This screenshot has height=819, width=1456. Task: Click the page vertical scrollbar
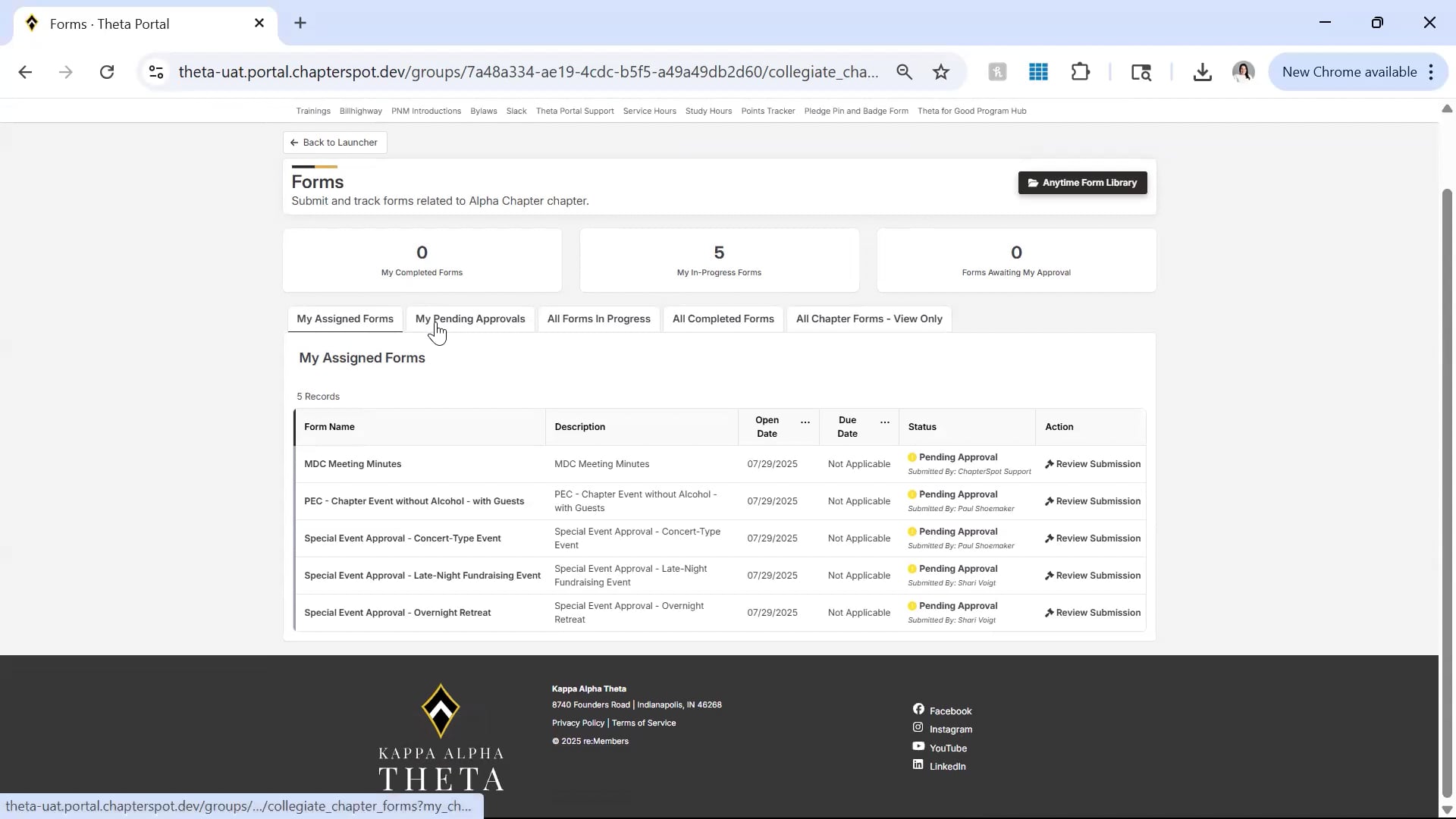coord(1446,485)
